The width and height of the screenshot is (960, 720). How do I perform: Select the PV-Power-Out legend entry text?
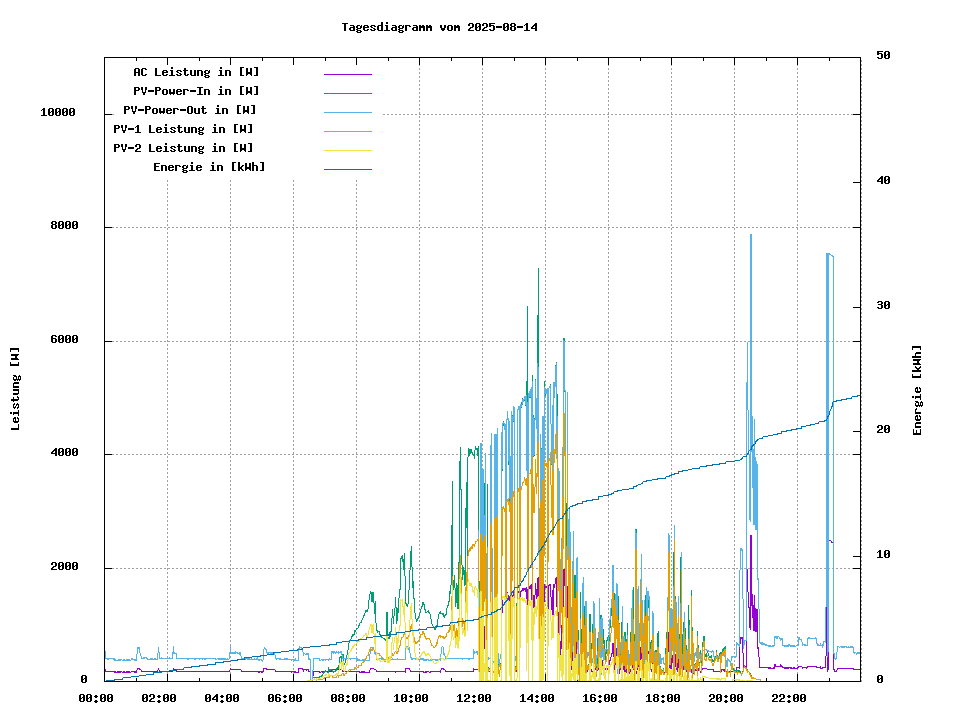(189, 110)
